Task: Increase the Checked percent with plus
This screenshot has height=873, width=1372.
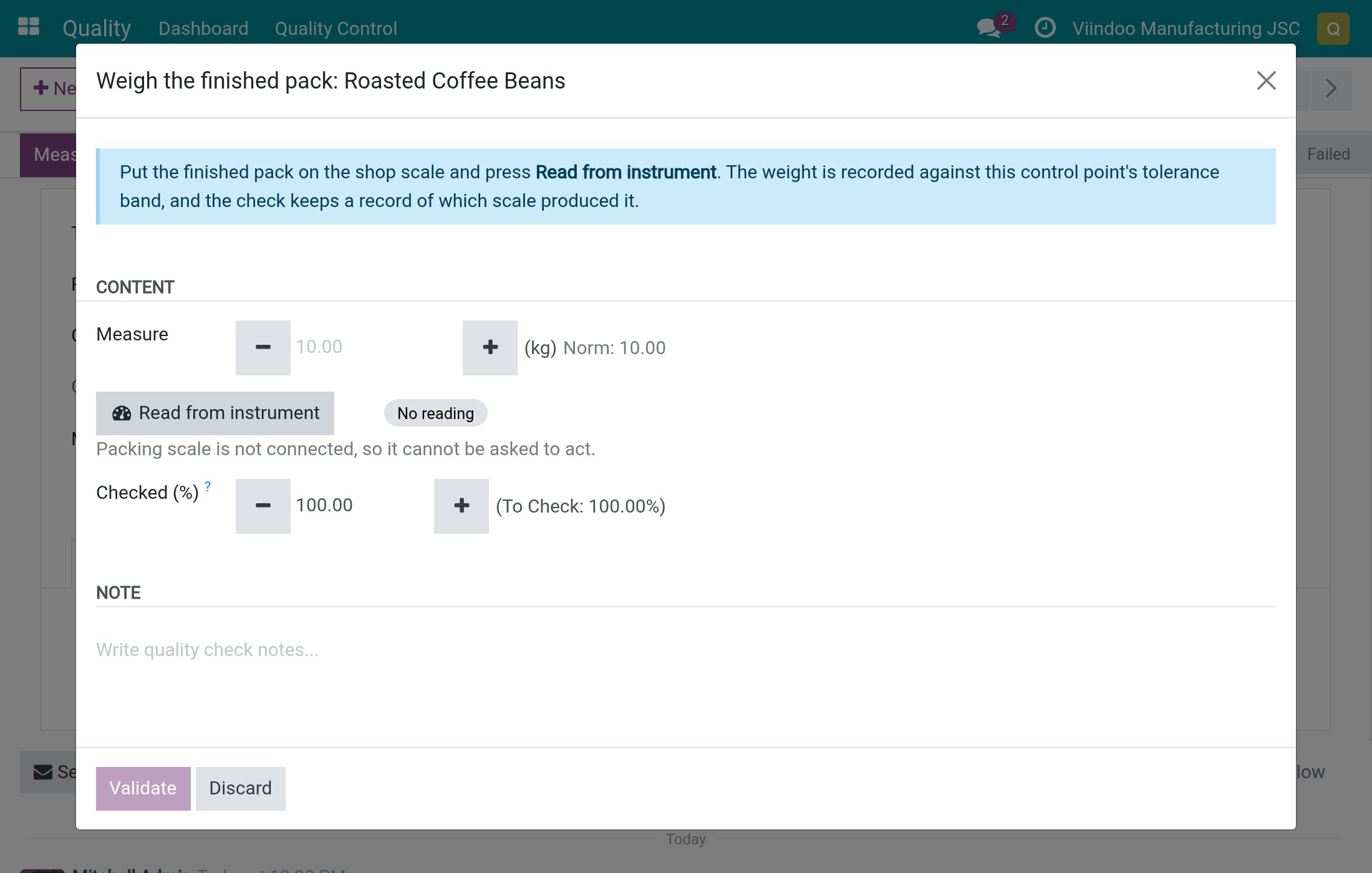Action: (461, 506)
